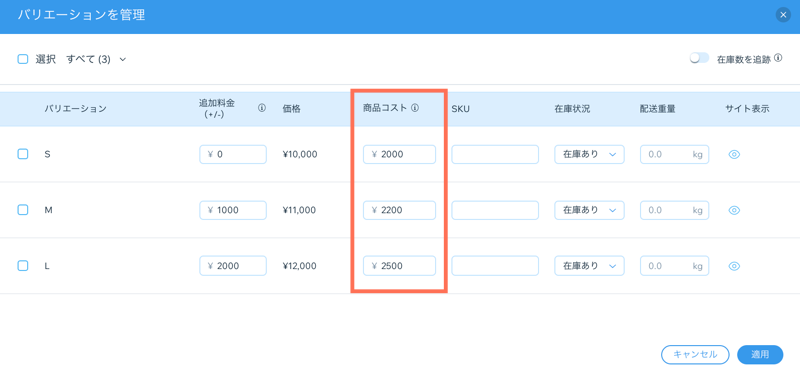Toggle site visibility eye for row L
Image resolution: width=800 pixels, height=382 pixels.
734,266
